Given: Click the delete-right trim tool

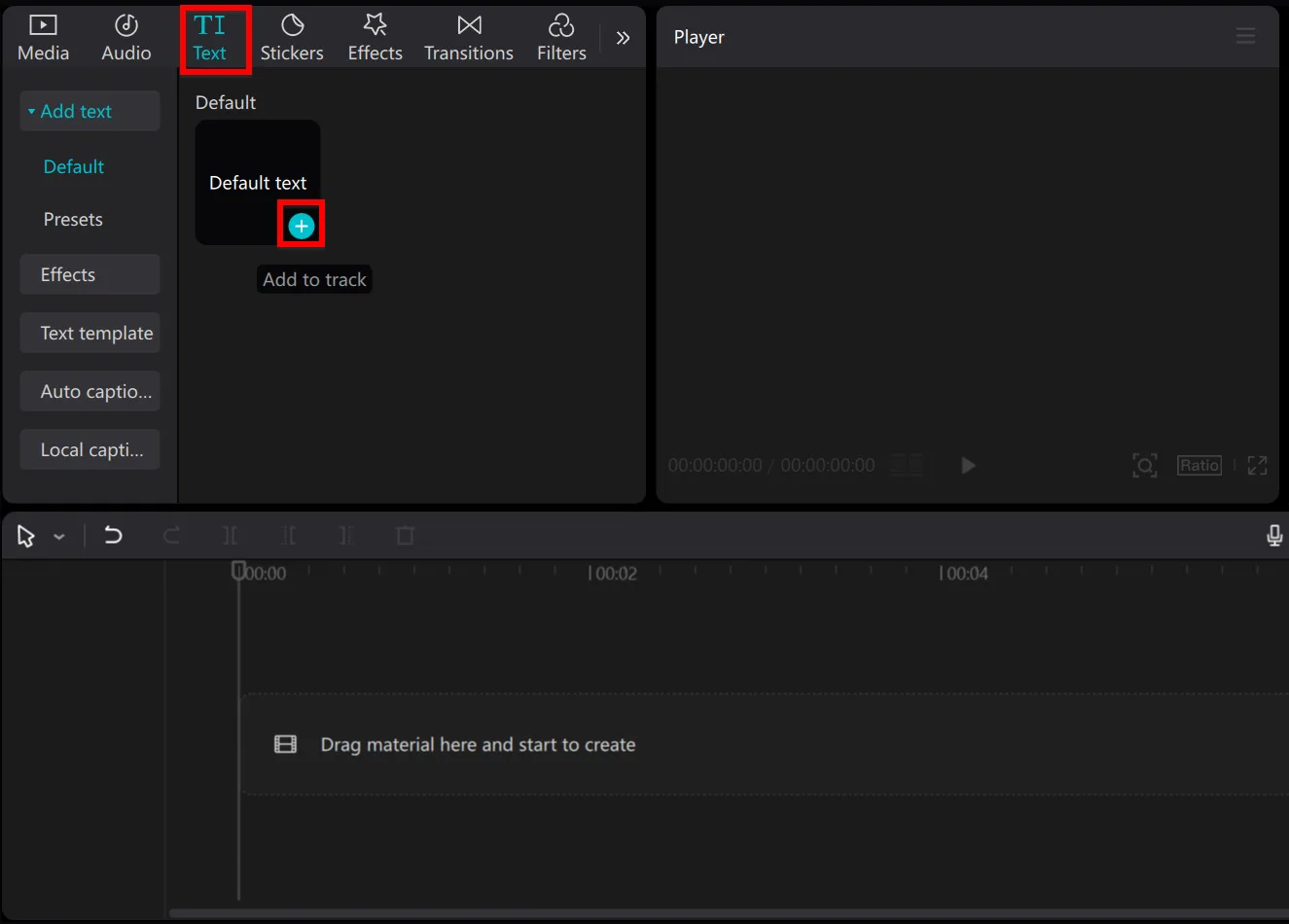Looking at the screenshot, I should [346, 535].
